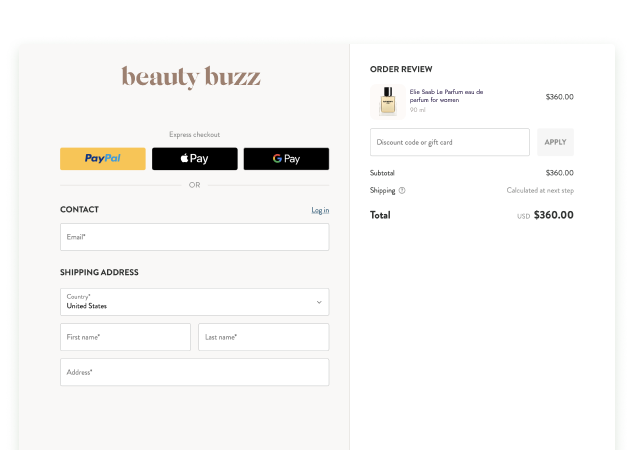635x450 pixels.
Task: Open the Shipping info question mark icon
Action: tap(402, 190)
